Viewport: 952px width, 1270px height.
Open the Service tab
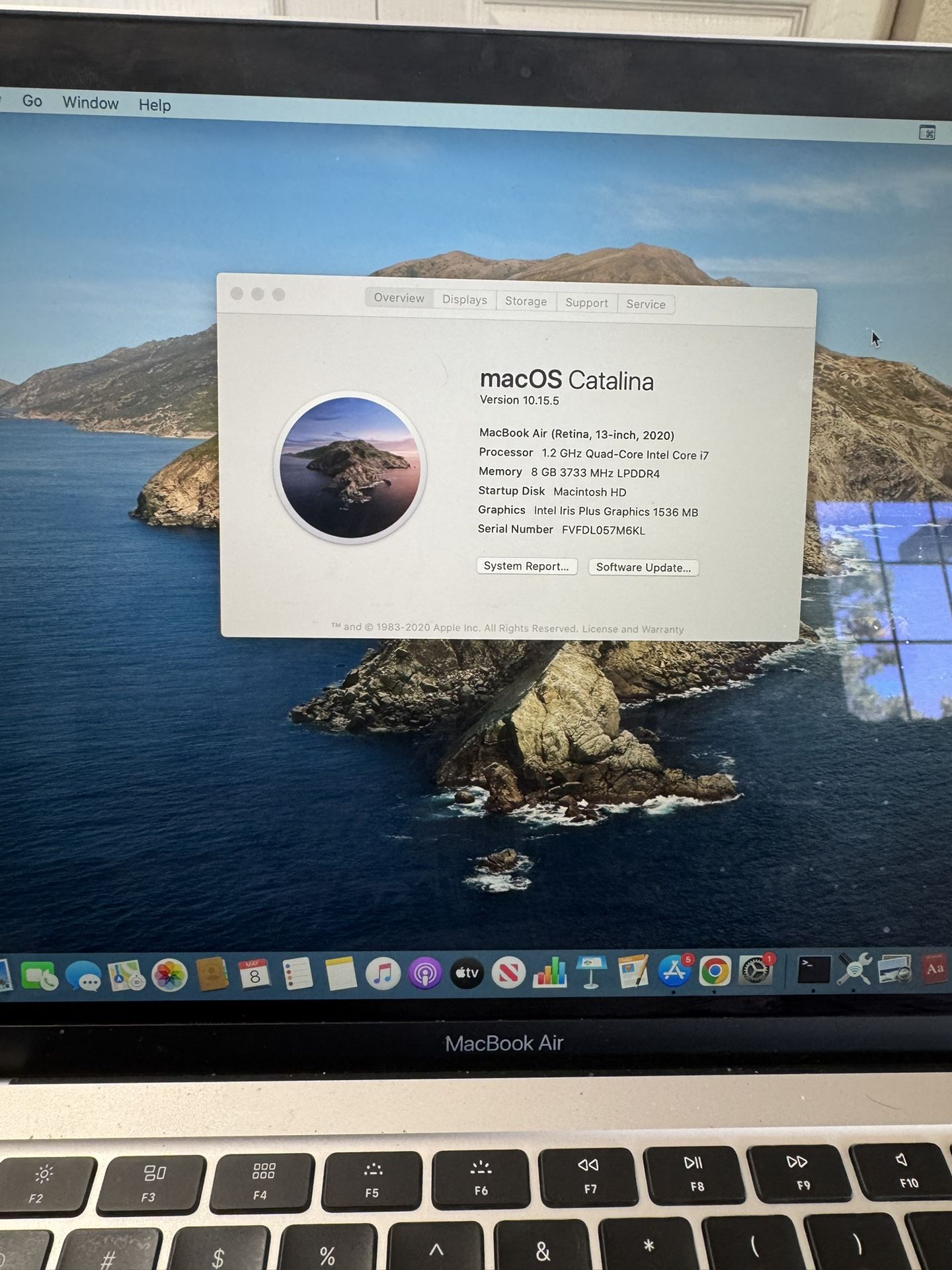pyautogui.click(x=646, y=304)
